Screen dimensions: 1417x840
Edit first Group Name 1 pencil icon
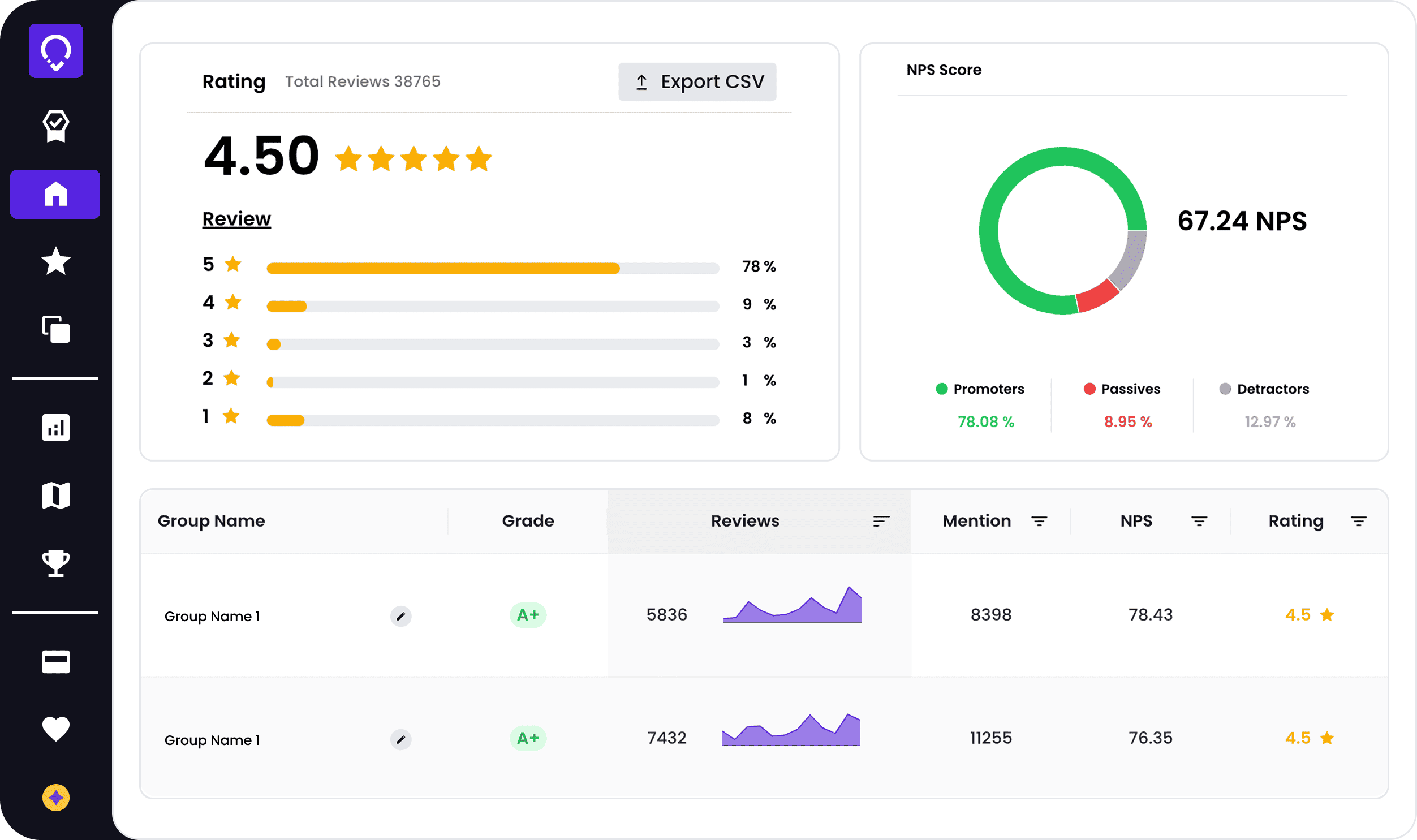[400, 616]
